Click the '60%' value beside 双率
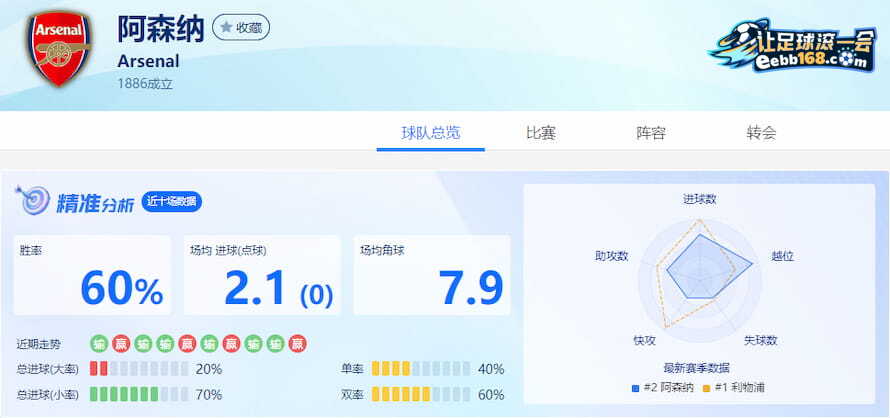Viewport: 890px width, 418px height. tap(491, 394)
